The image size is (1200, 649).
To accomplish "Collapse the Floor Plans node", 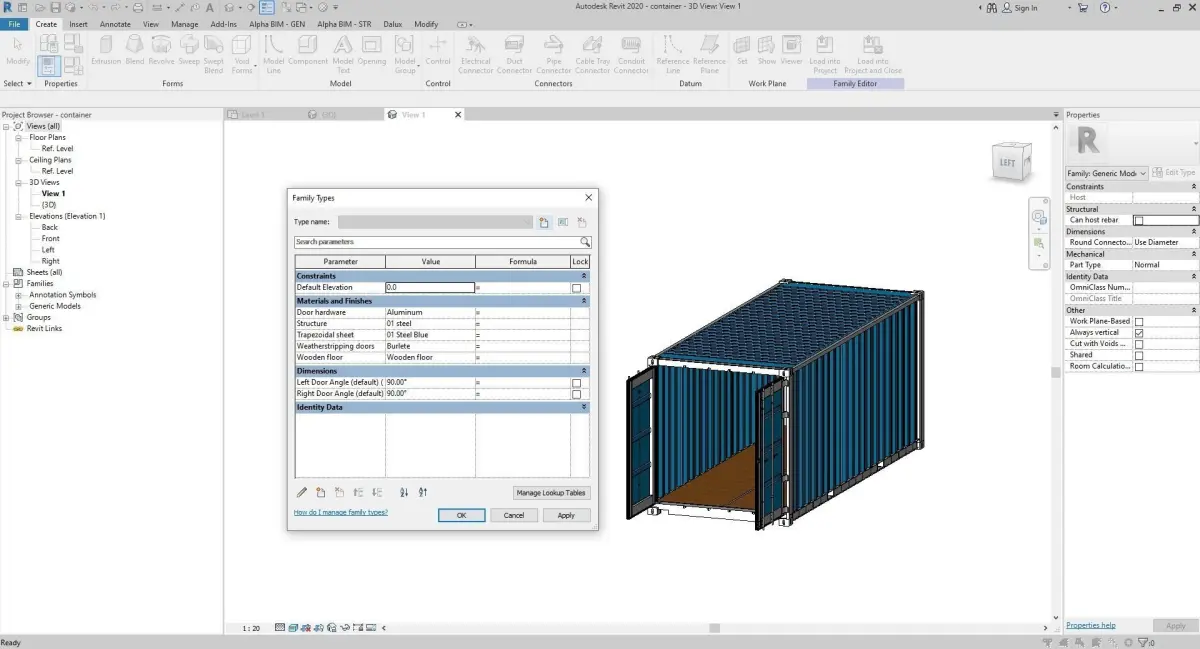I will 19,137.
